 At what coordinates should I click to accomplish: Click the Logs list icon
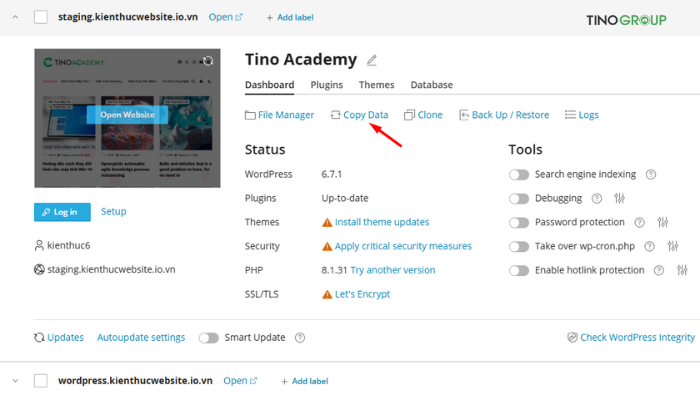570,115
